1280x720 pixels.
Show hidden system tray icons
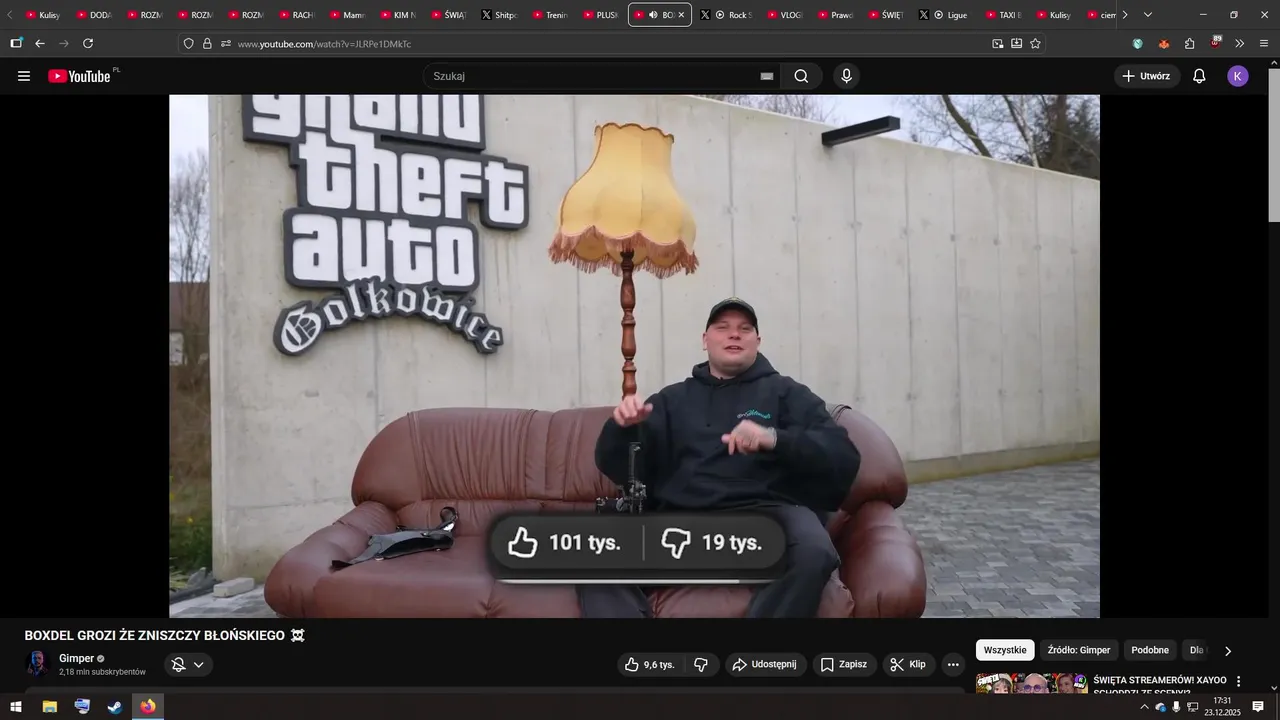[1144, 707]
